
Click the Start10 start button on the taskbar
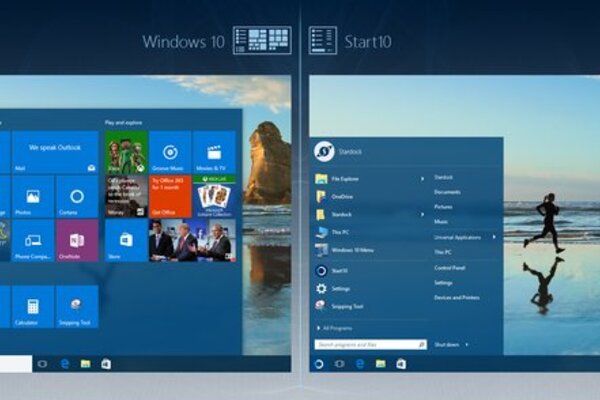point(319,364)
